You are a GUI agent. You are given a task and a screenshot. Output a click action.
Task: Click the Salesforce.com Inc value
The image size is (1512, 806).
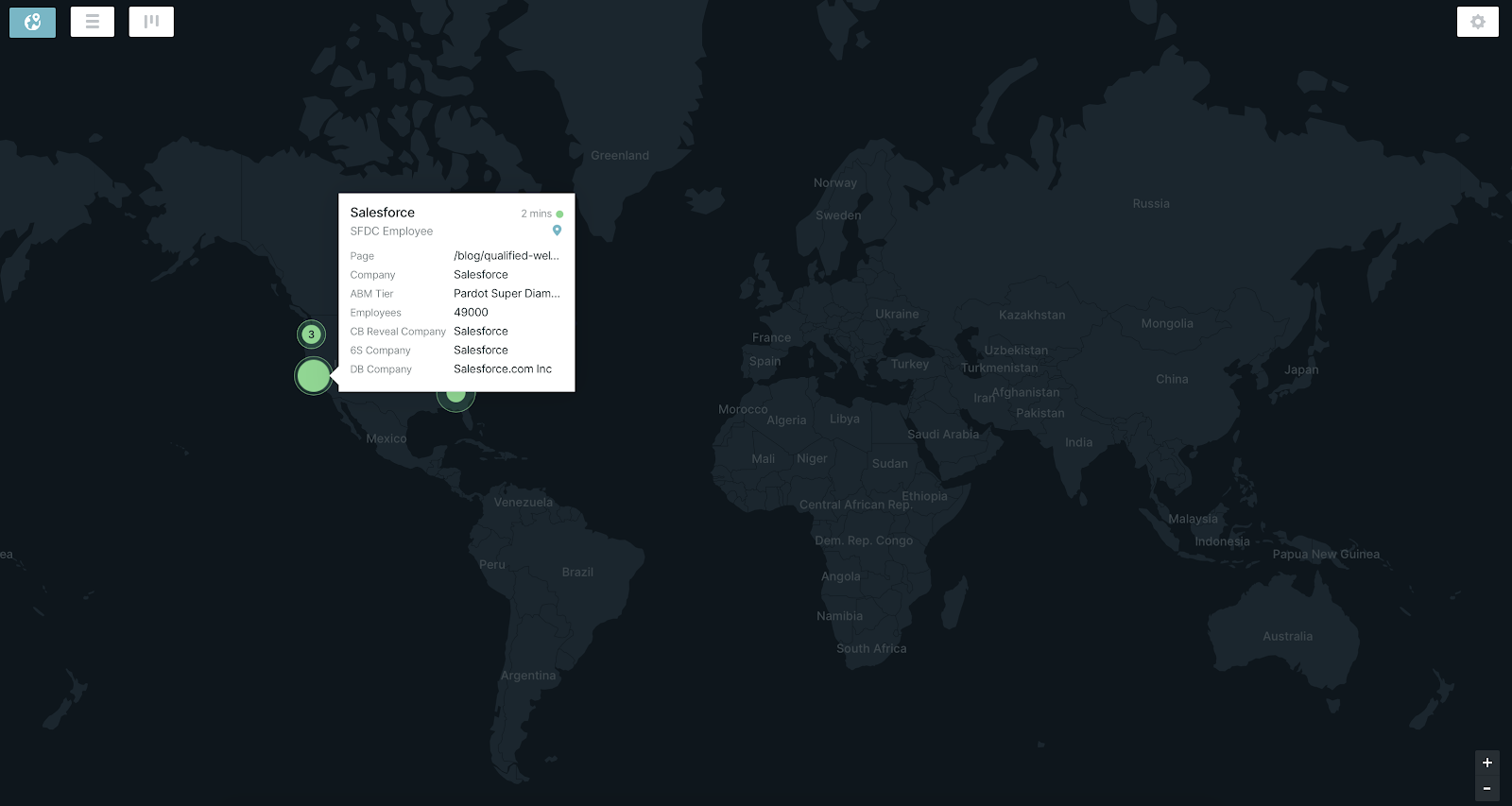[x=503, y=369]
